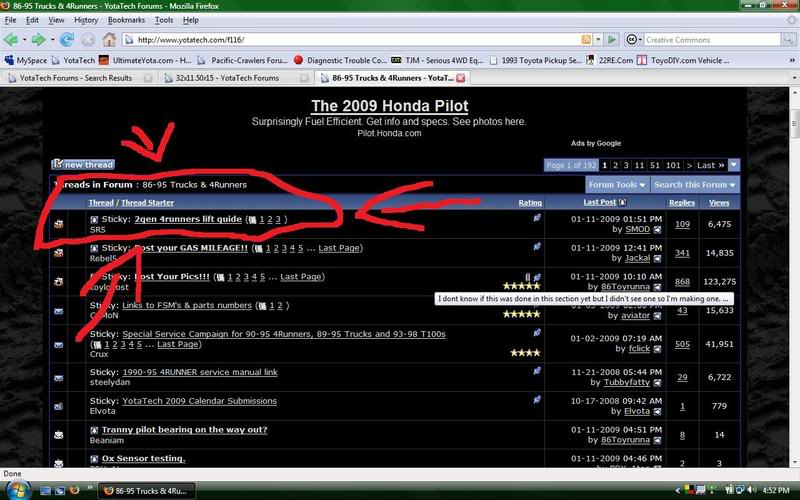Click first-unread icon beside Ox Sensor testing

94,459
